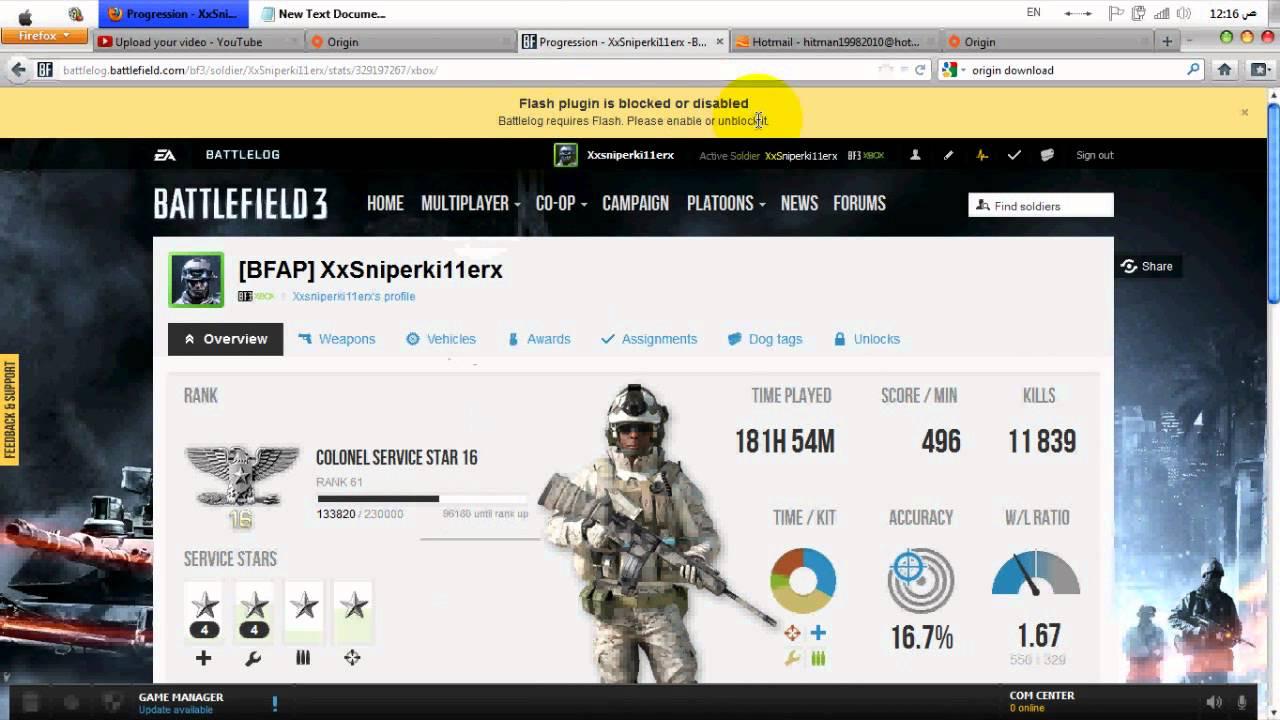Click the Accuracy target icon
This screenshot has height=720, width=1280.
pyautogui.click(x=921, y=580)
